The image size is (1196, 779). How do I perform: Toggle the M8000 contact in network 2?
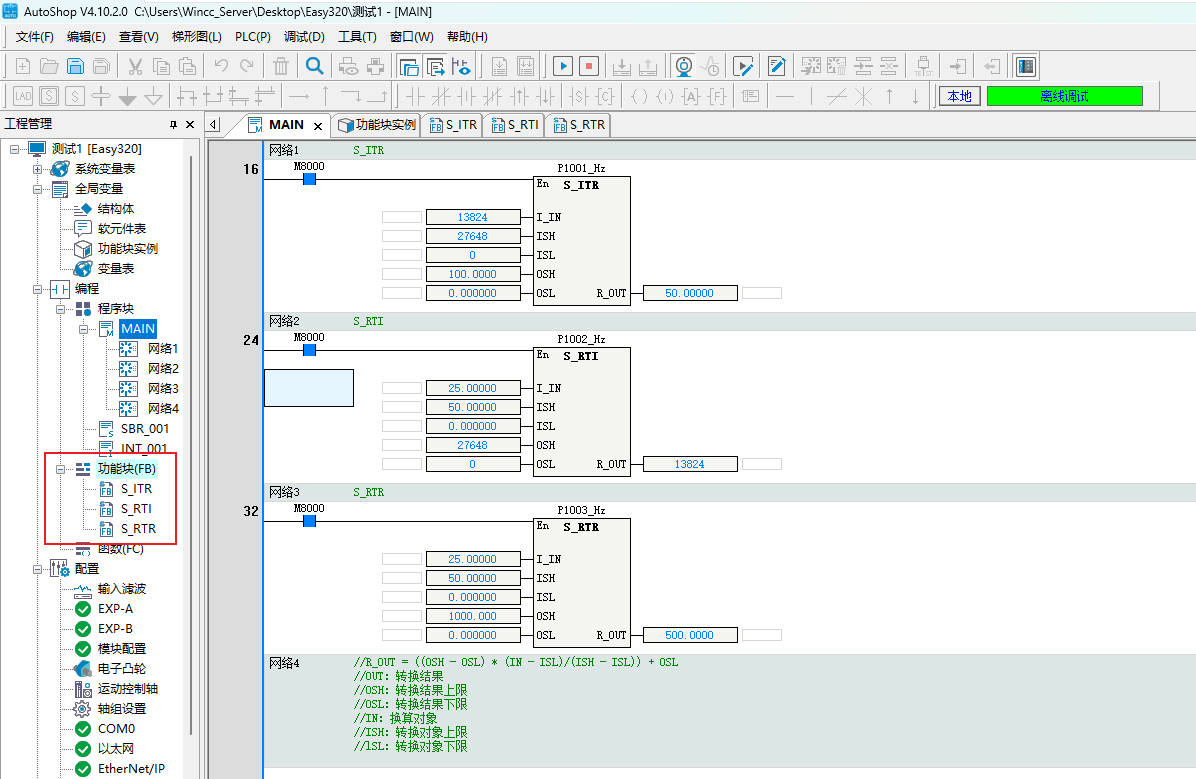tap(309, 350)
